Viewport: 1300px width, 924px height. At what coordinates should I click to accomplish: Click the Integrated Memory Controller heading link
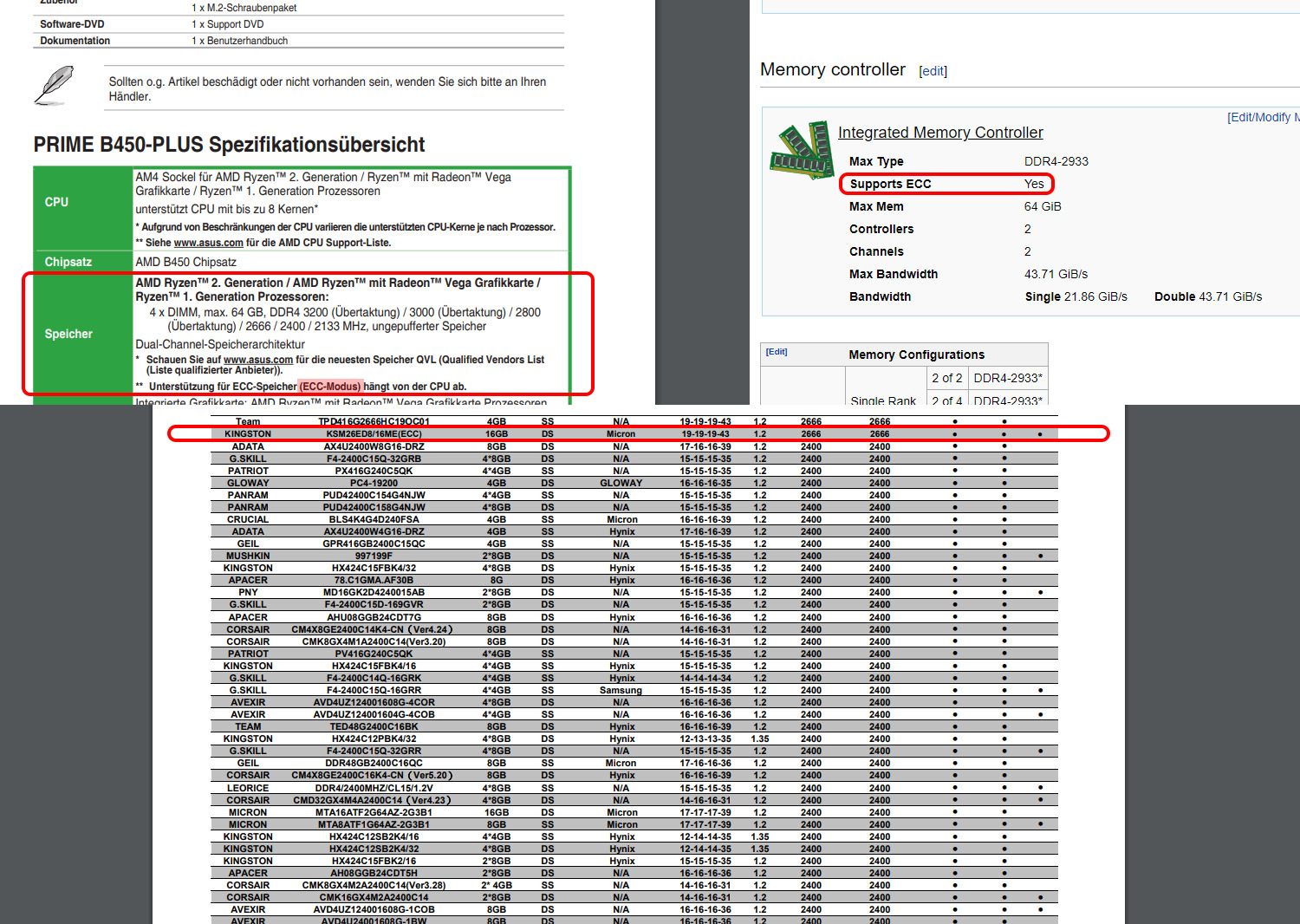[x=940, y=133]
